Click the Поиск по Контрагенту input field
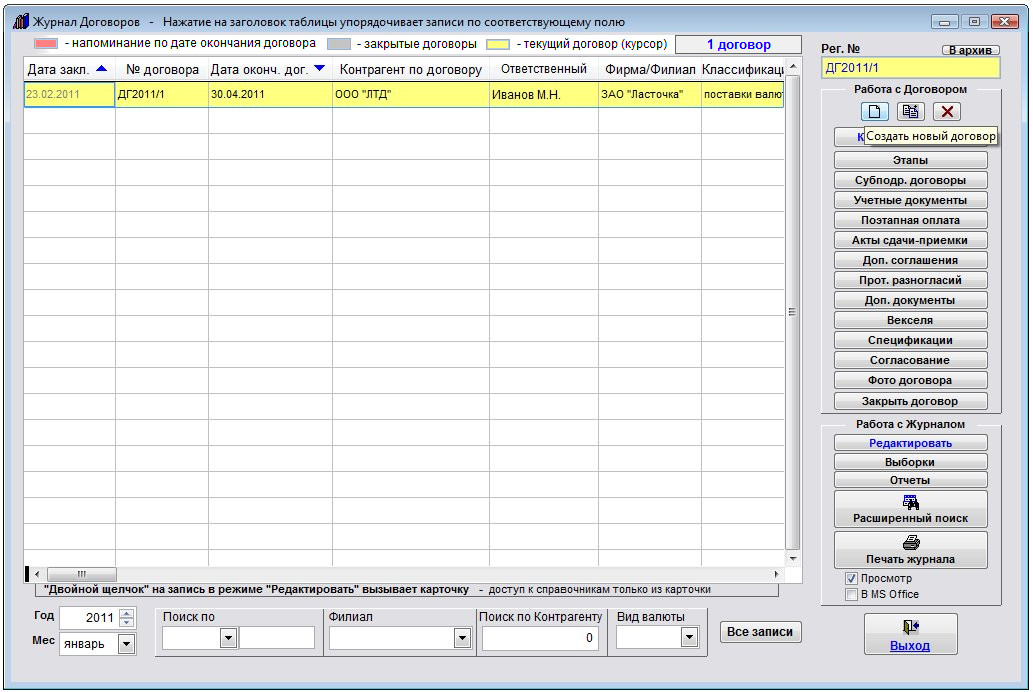Screen dimensions: 1033x692 coord(541,638)
